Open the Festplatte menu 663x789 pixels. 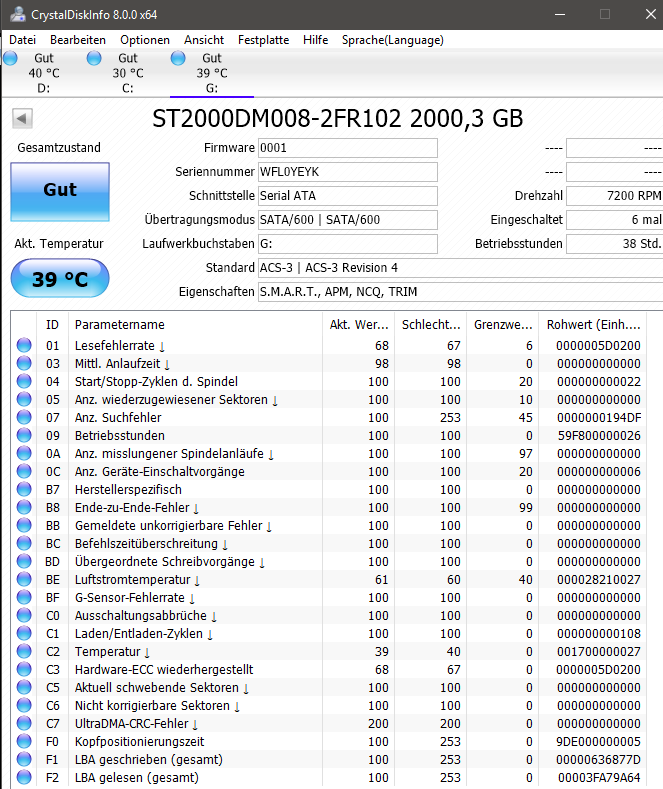click(264, 40)
